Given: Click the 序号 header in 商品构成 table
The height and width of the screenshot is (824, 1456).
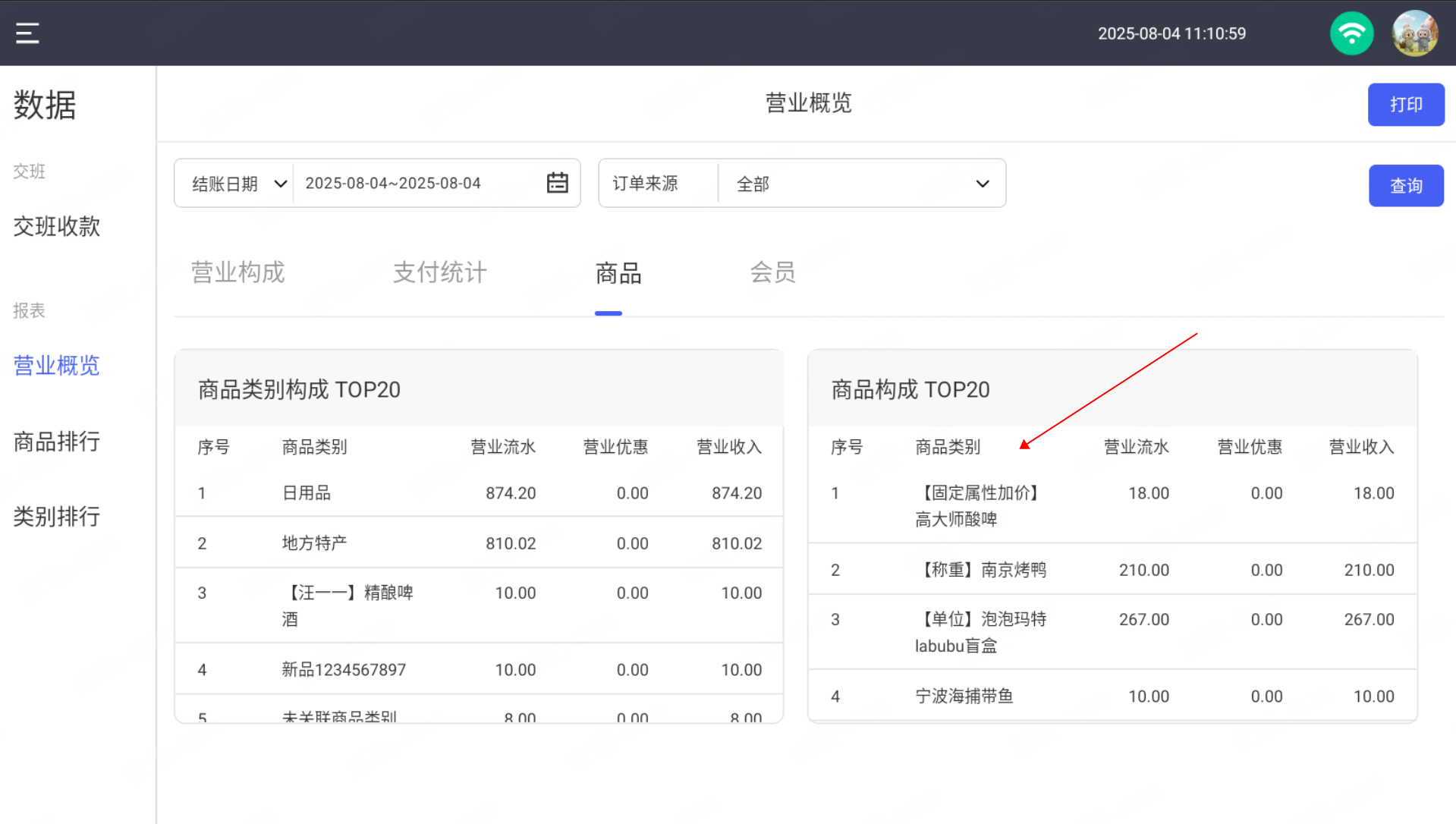Looking at the screenshot, I should (847, 447).
